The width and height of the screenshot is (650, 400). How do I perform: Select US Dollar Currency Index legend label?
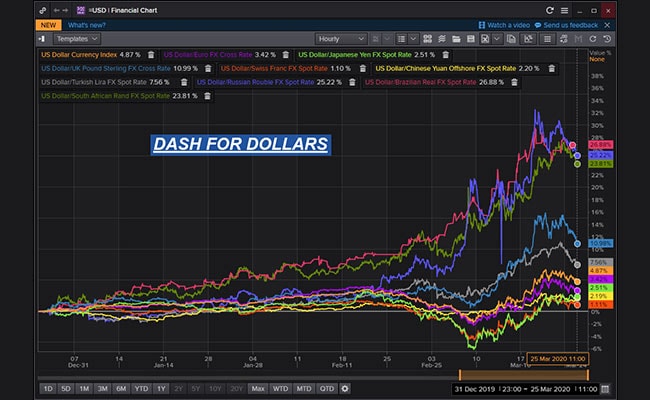pos(79,55)
